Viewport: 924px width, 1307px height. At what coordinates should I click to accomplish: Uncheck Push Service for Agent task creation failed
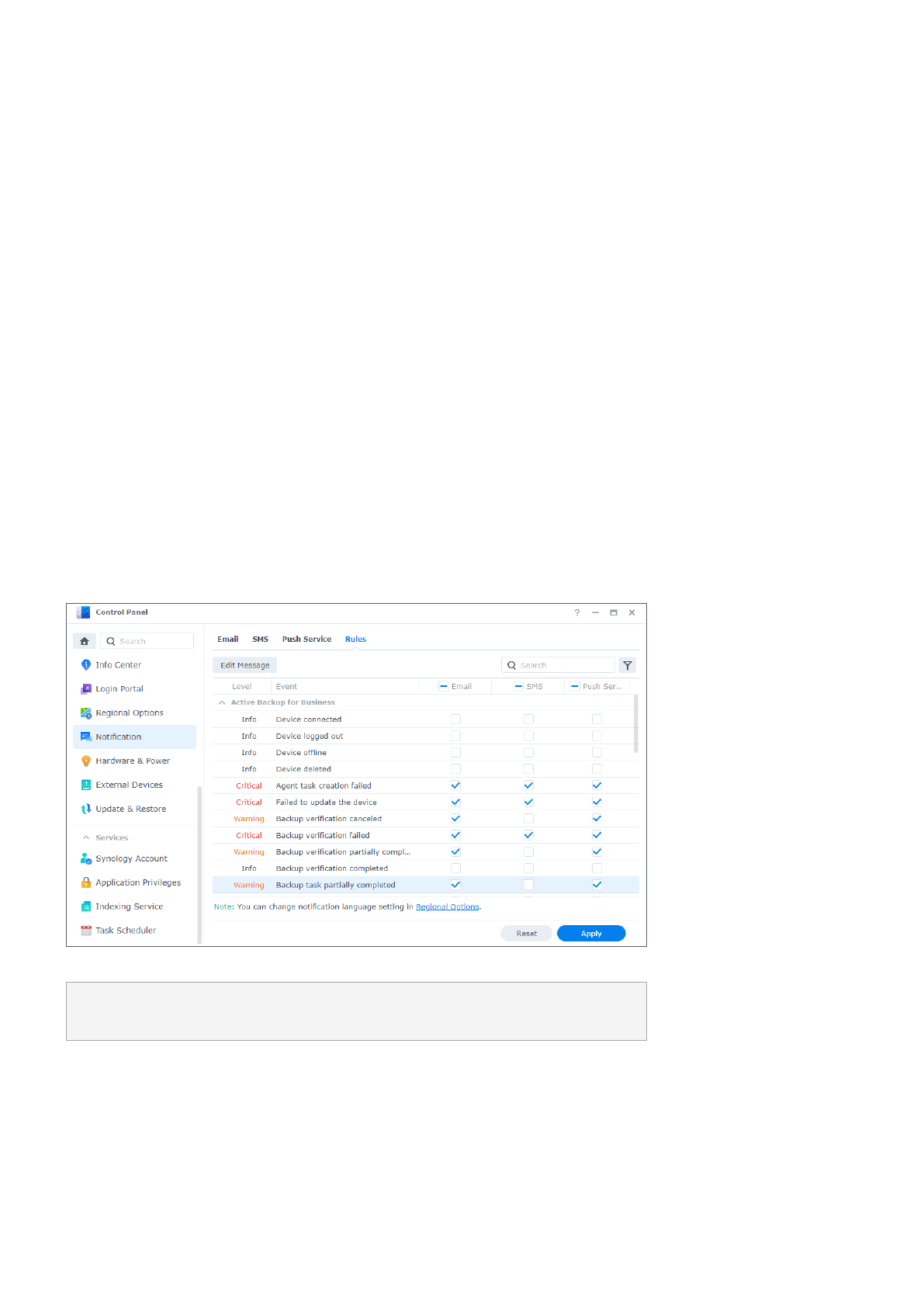point(597,786)
